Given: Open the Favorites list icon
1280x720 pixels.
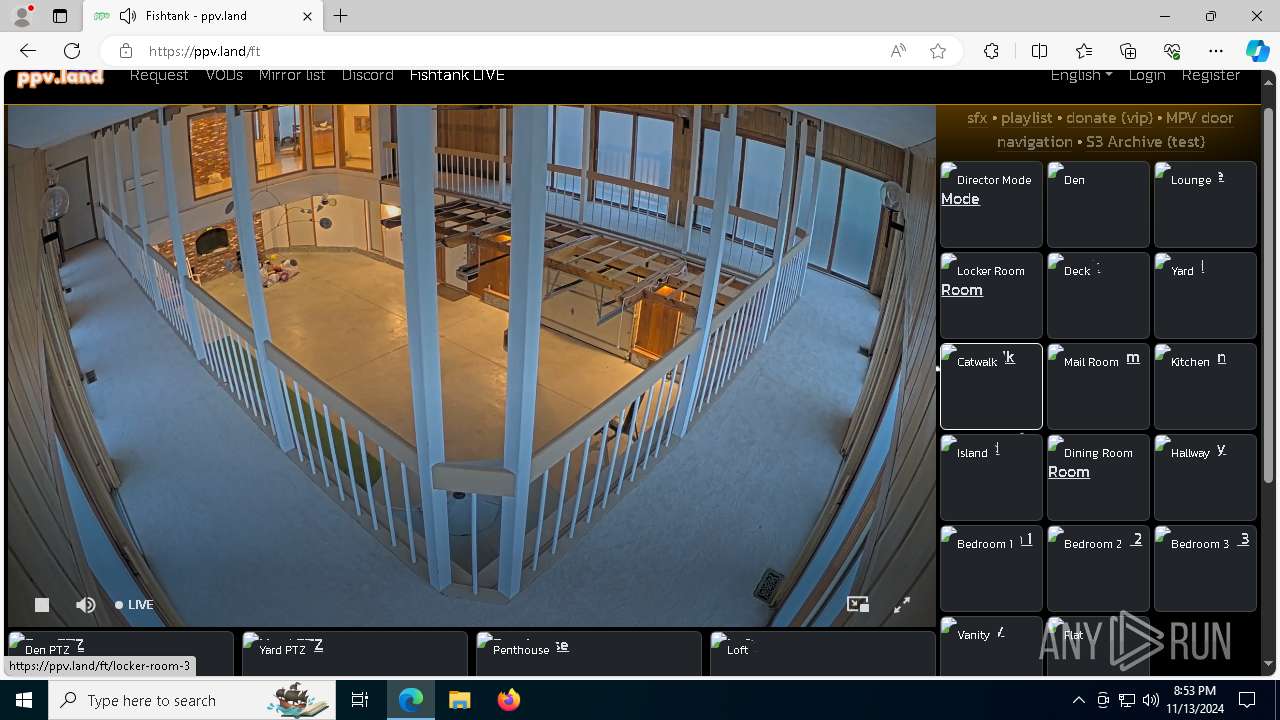Looking at the screenshot, I should point(1084,51).
